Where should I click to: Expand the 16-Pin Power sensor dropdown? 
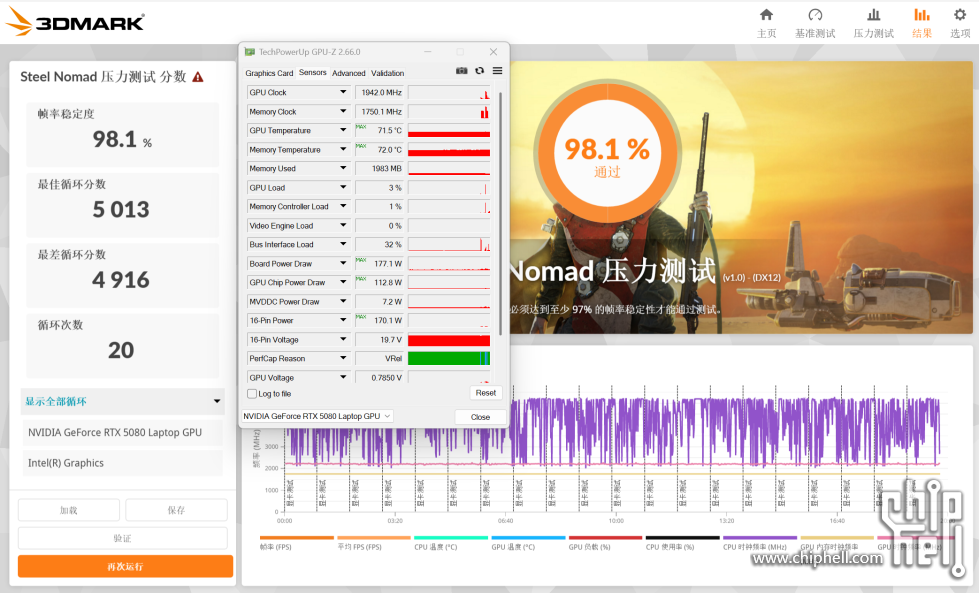343,320
